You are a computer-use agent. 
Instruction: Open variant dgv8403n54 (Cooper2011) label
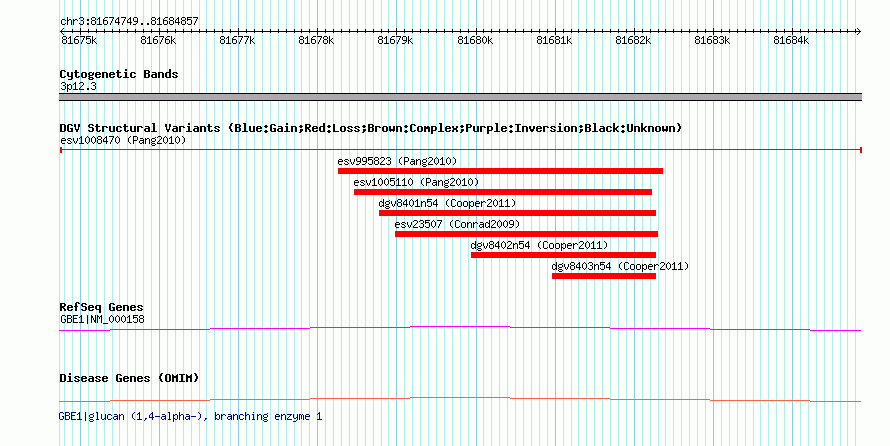click(620, 266)
